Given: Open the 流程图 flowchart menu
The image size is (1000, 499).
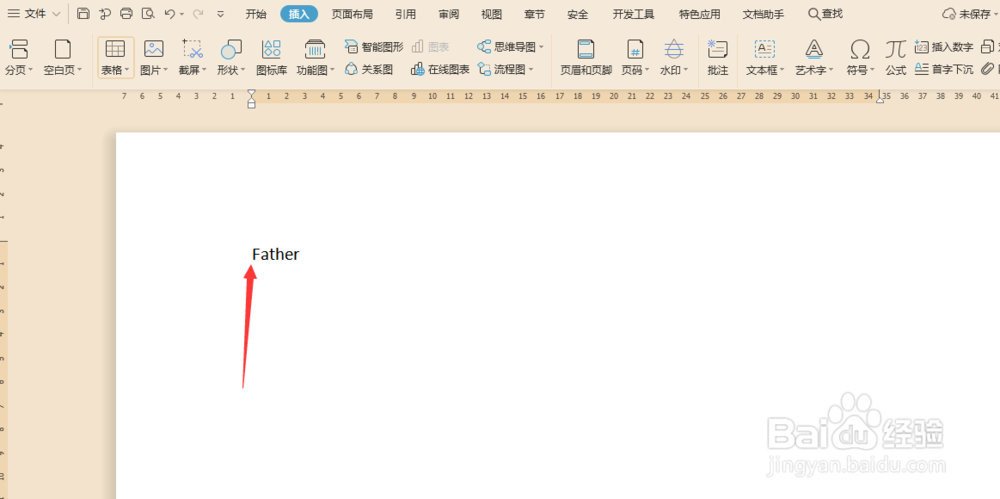Looking at the screenshot, I should pyautogui.click(x=505, y=69).
